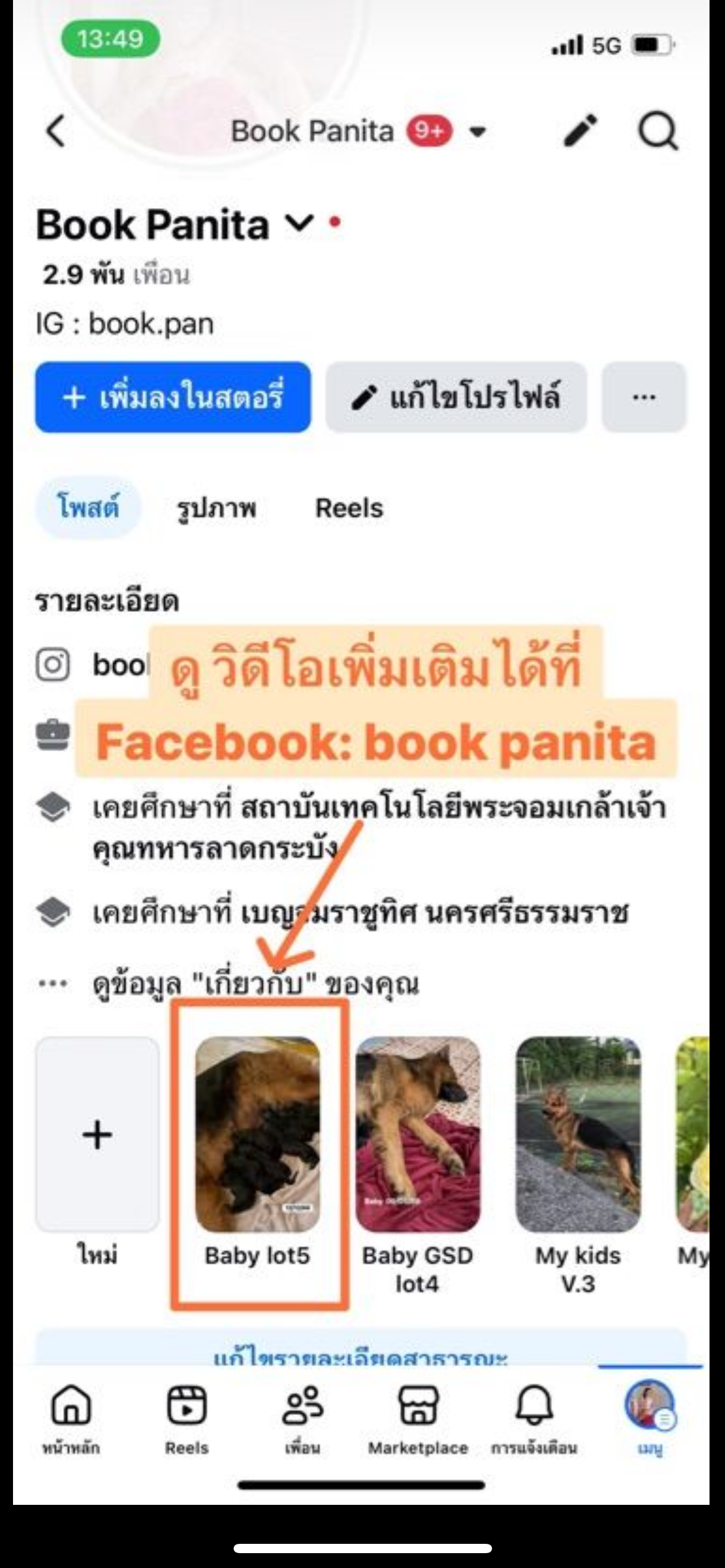The width and height of the screenshot is (725, 1568).
Task: Switch to the รูปภาพ tab
Action: pos(216,509)
